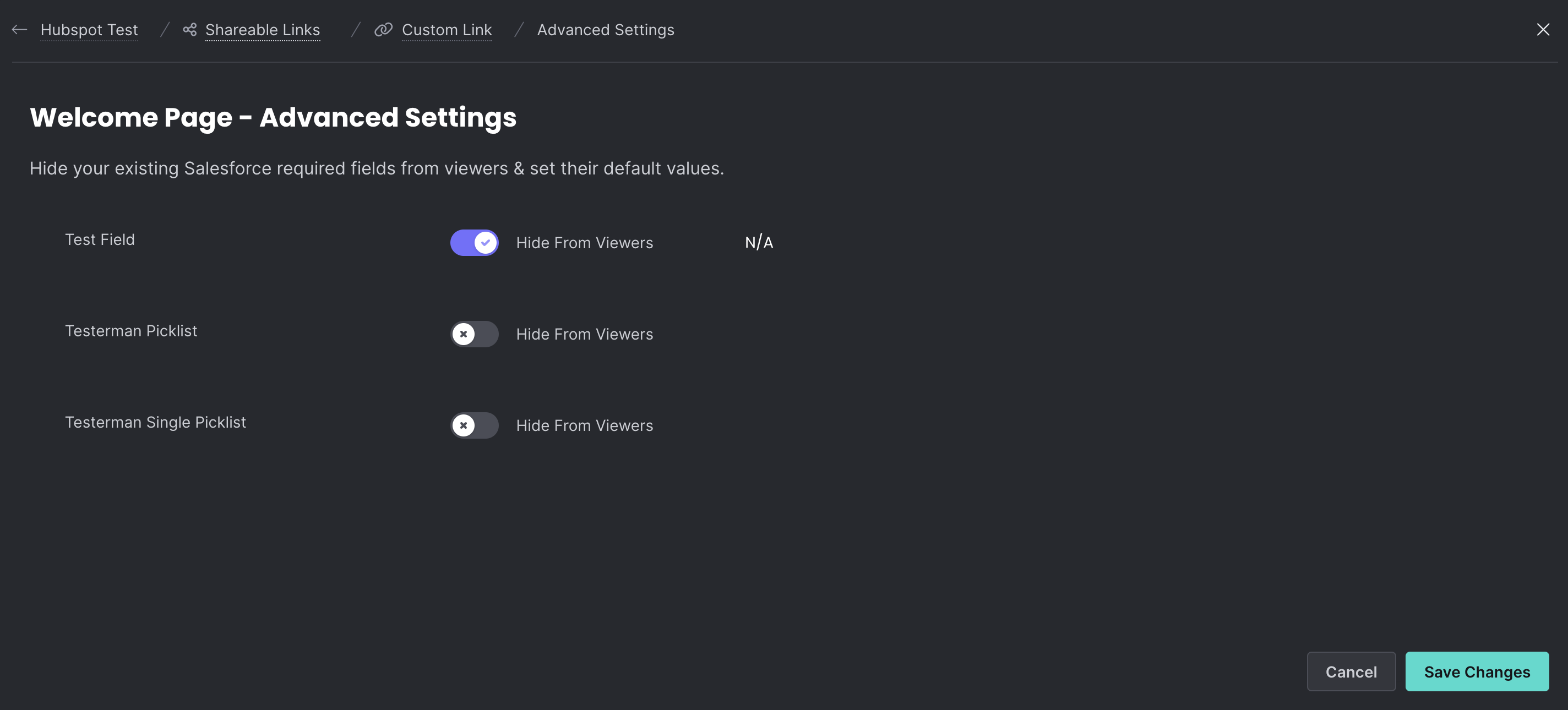
Task: Disable Hide From Viewers for Test Field
Action: pos(474,243)
